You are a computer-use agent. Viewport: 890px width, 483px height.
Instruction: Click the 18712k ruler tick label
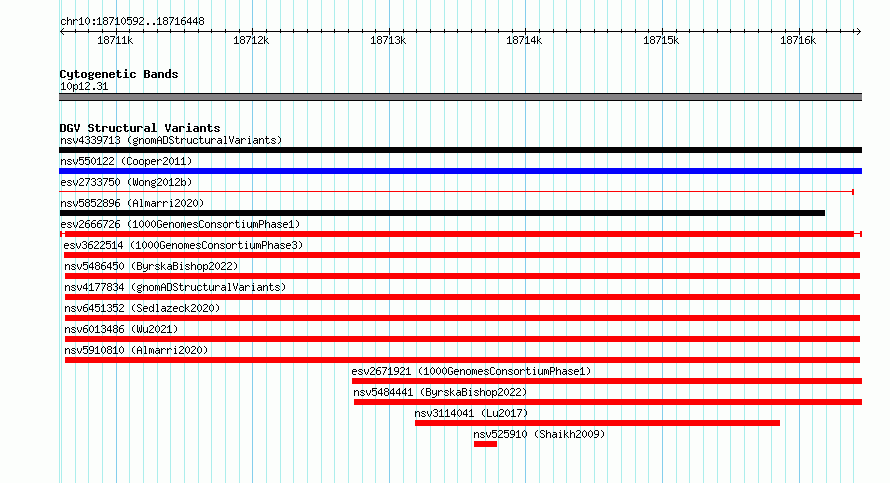251,40
